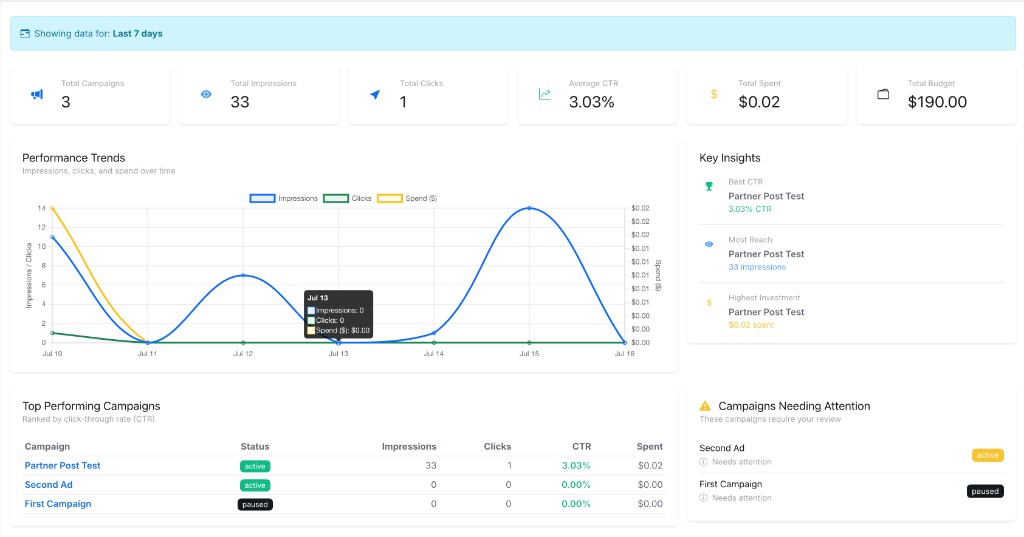Click the $0.02 Total Spent card value
Screen dimensions: 1024x537
(759, 102)
